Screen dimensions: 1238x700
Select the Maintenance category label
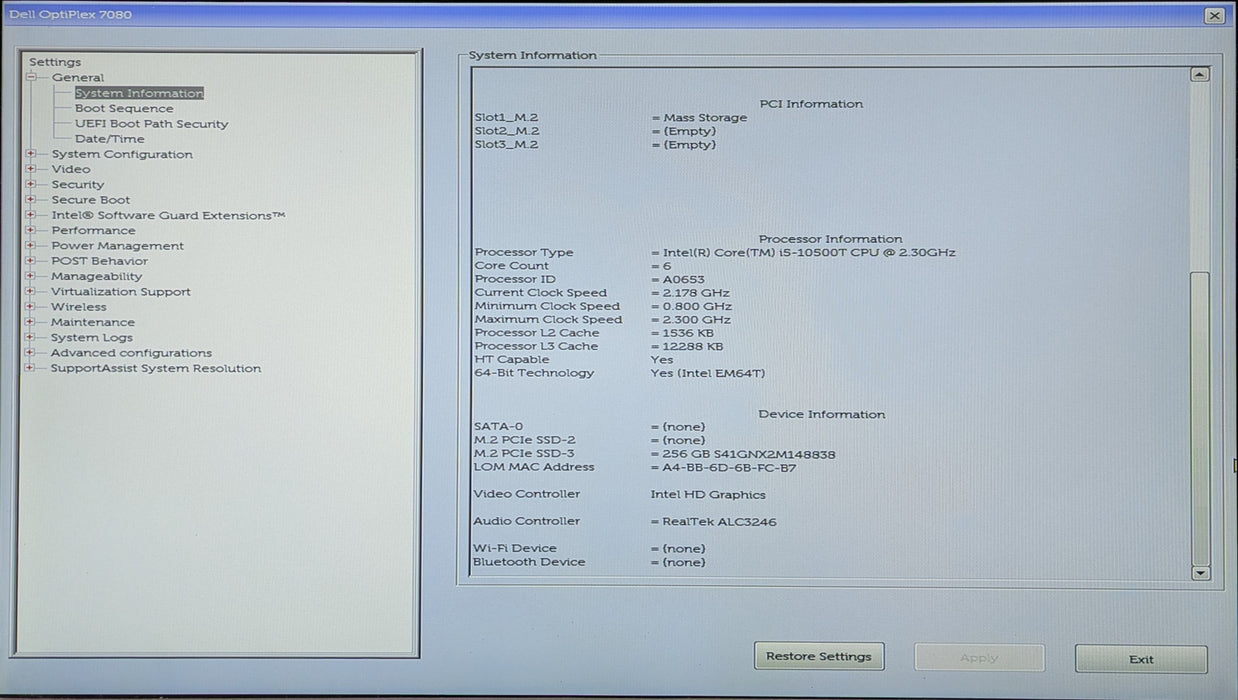pyautogui.click(x=93, y=322)
